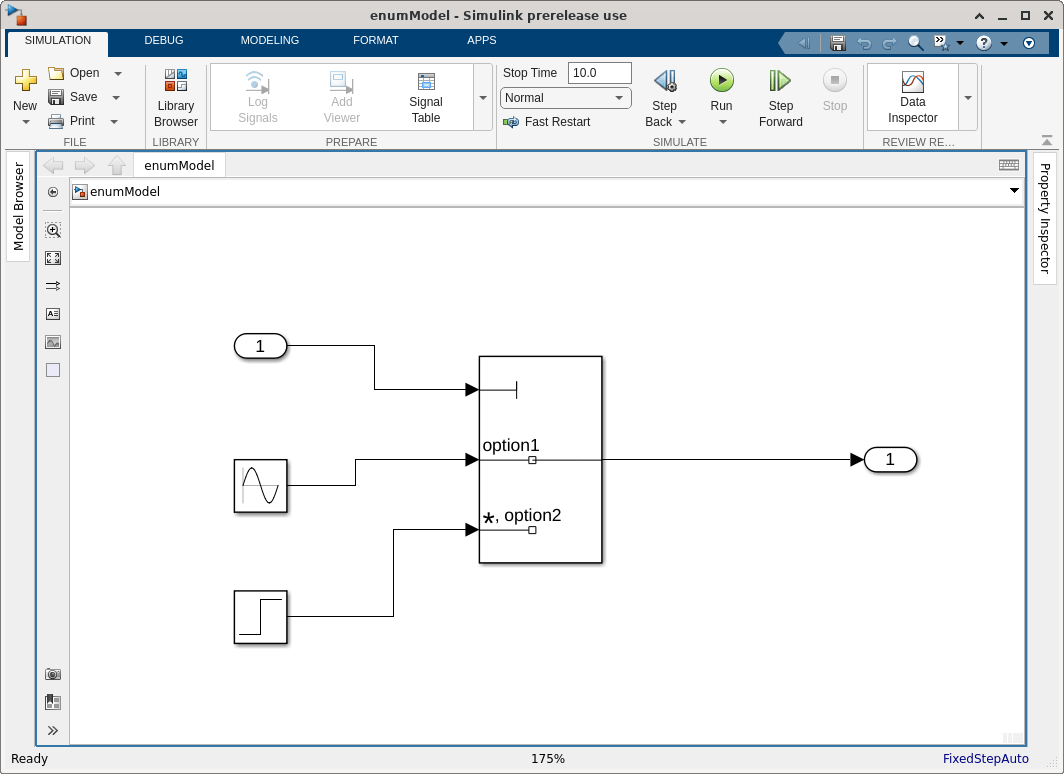1064x774 pixels.
Task: Expand the Open dropdown arrow
Action: coord(118,73)
